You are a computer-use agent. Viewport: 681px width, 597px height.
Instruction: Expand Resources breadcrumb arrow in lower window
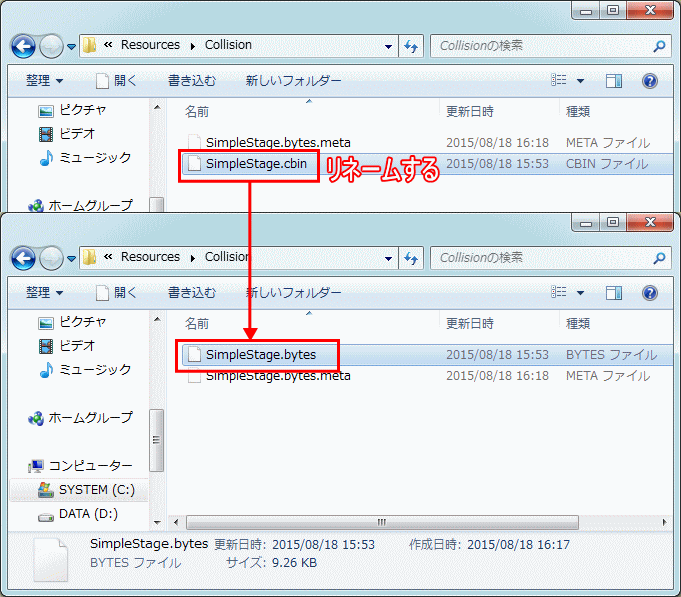tap(192, 258)
